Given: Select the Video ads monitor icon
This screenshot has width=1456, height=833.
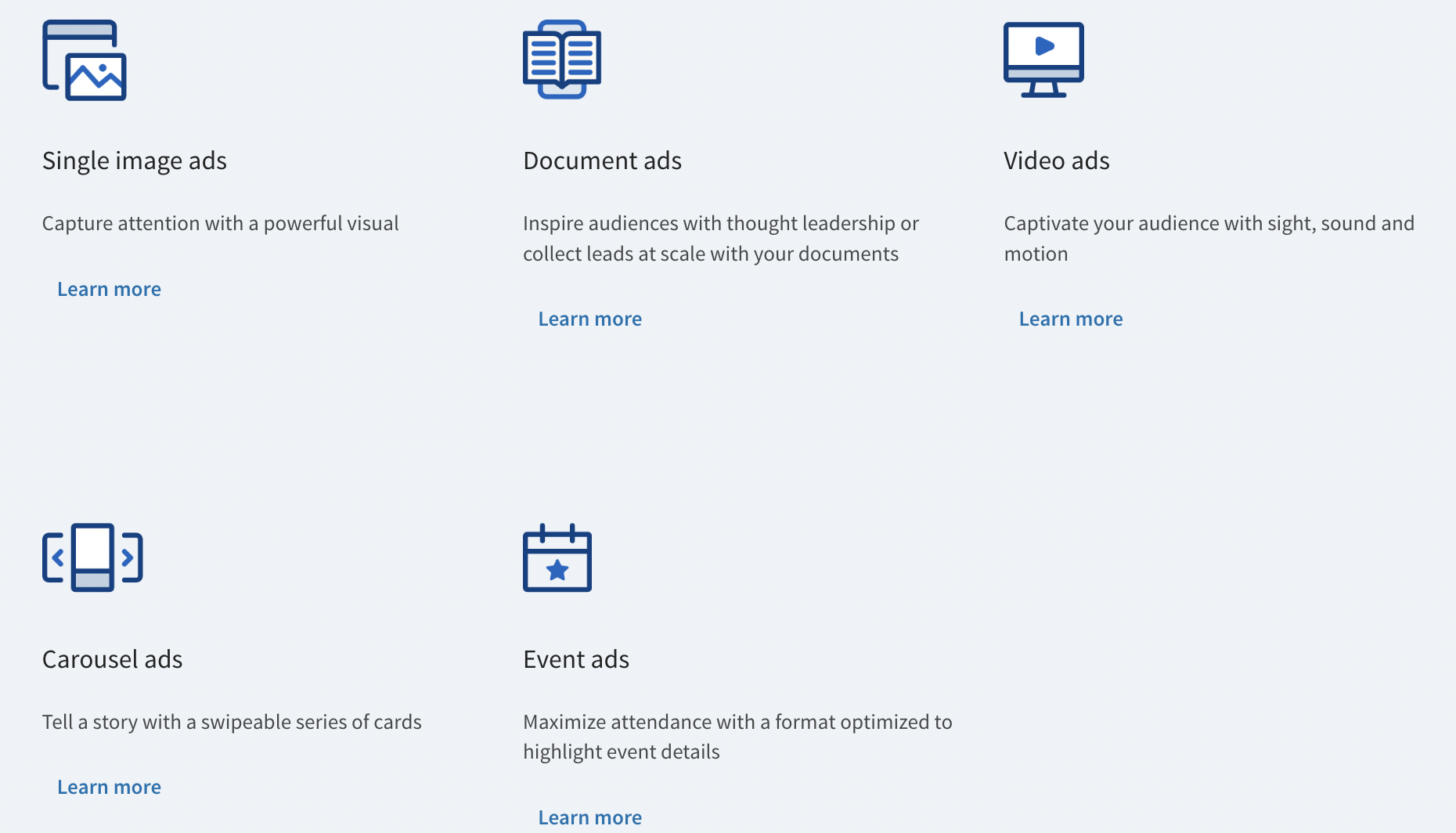Looking at the screenshot, I should pos(1043,59).
